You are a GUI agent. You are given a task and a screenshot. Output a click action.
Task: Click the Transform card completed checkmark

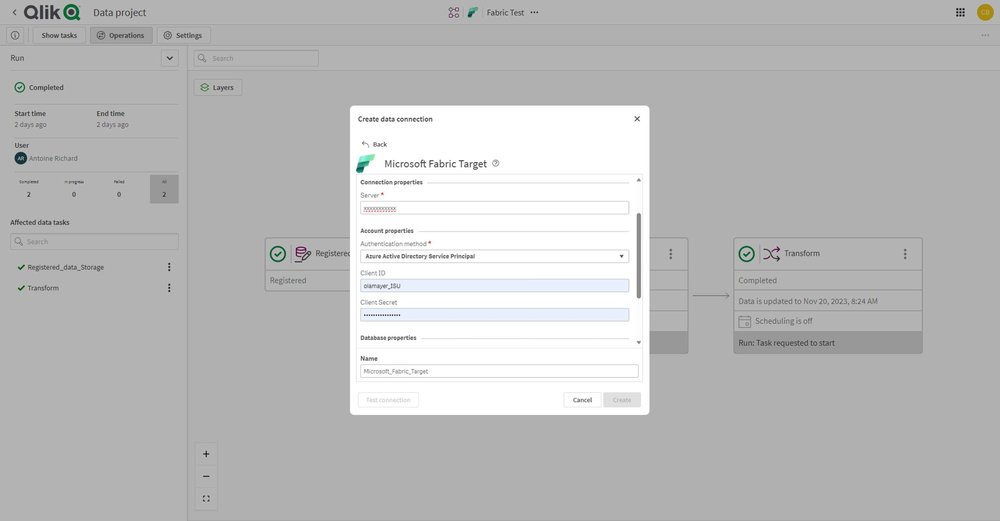click(x=746, y=254)
